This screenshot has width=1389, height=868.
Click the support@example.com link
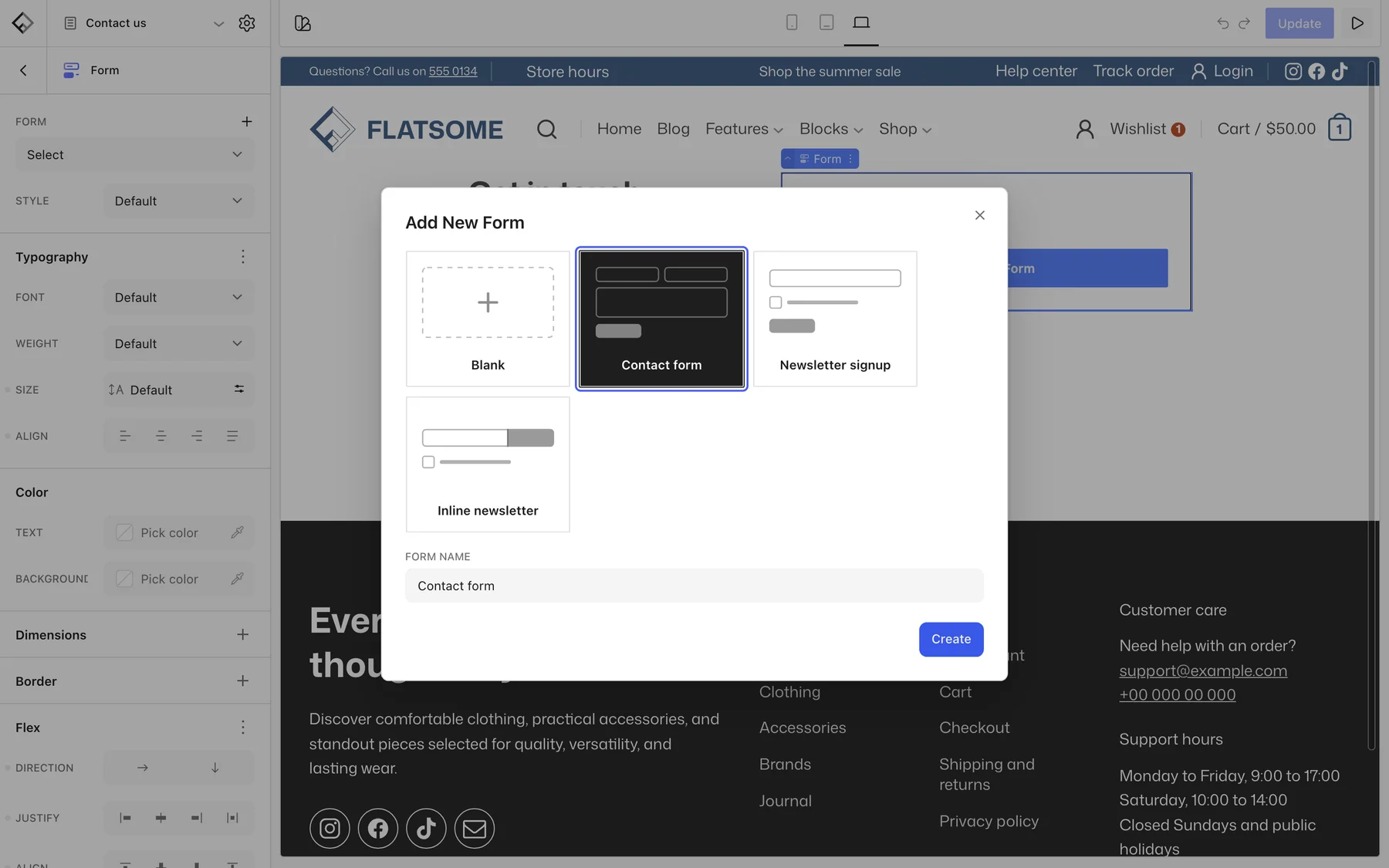[1203, 670]
